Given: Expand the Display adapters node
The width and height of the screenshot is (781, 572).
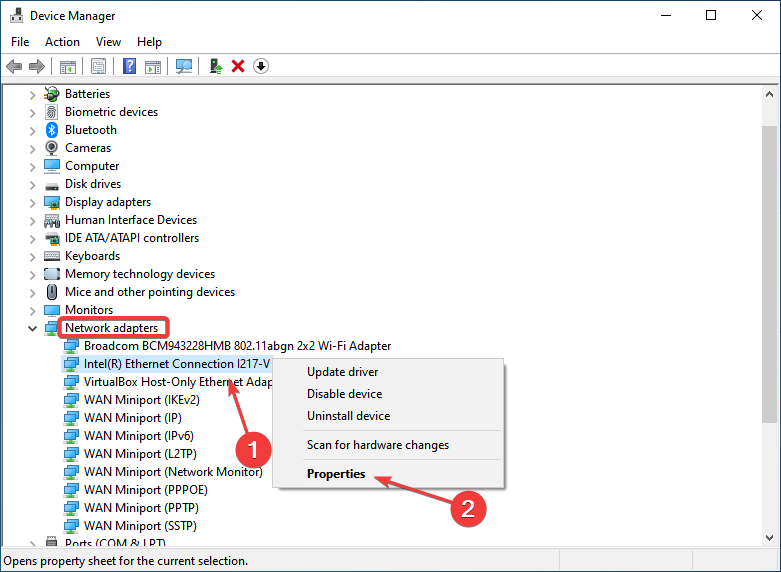Looking at the screenshot, I should pyautogui.click(x=32, y=202).
